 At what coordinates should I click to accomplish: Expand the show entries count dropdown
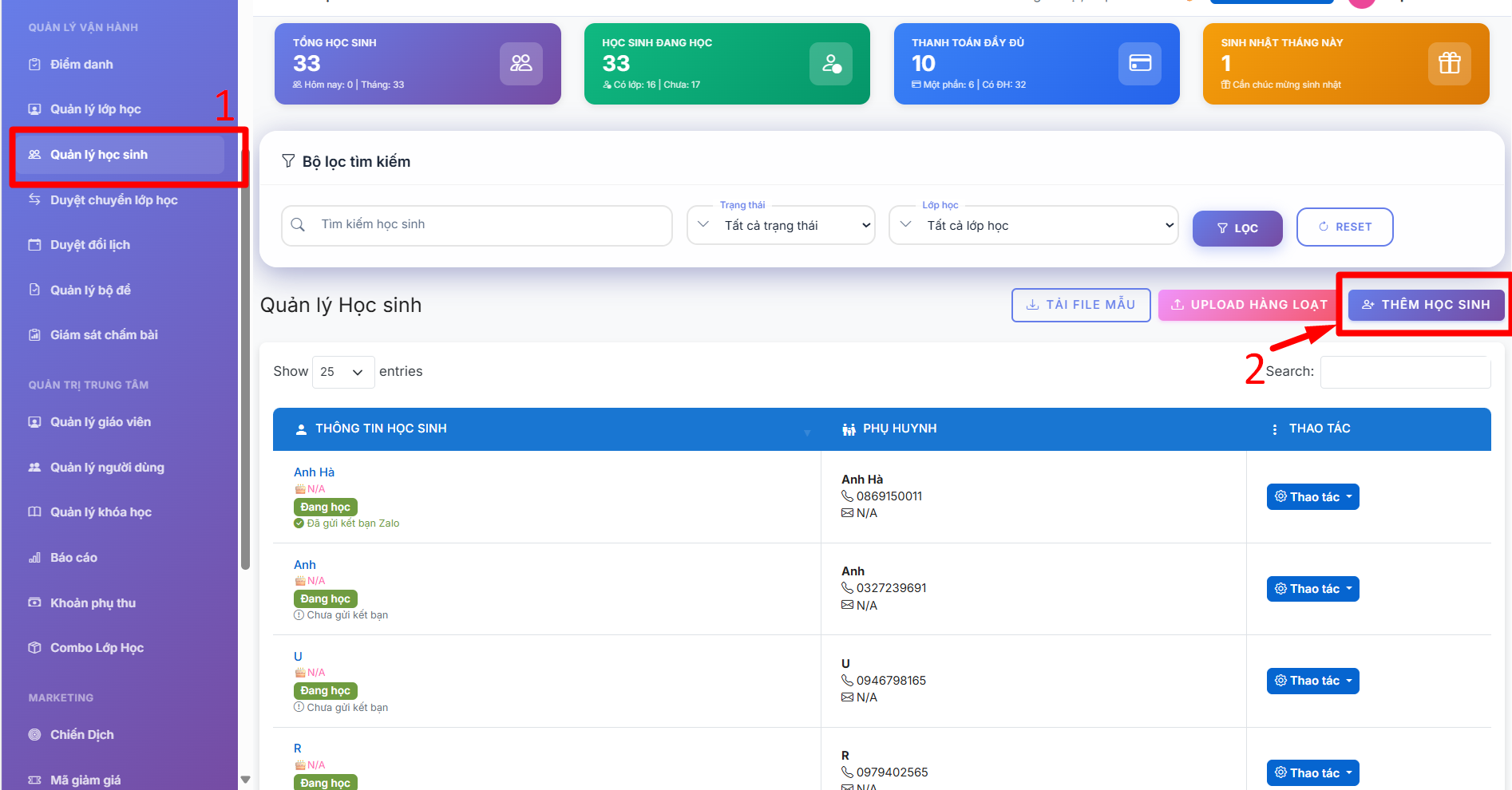342,372
